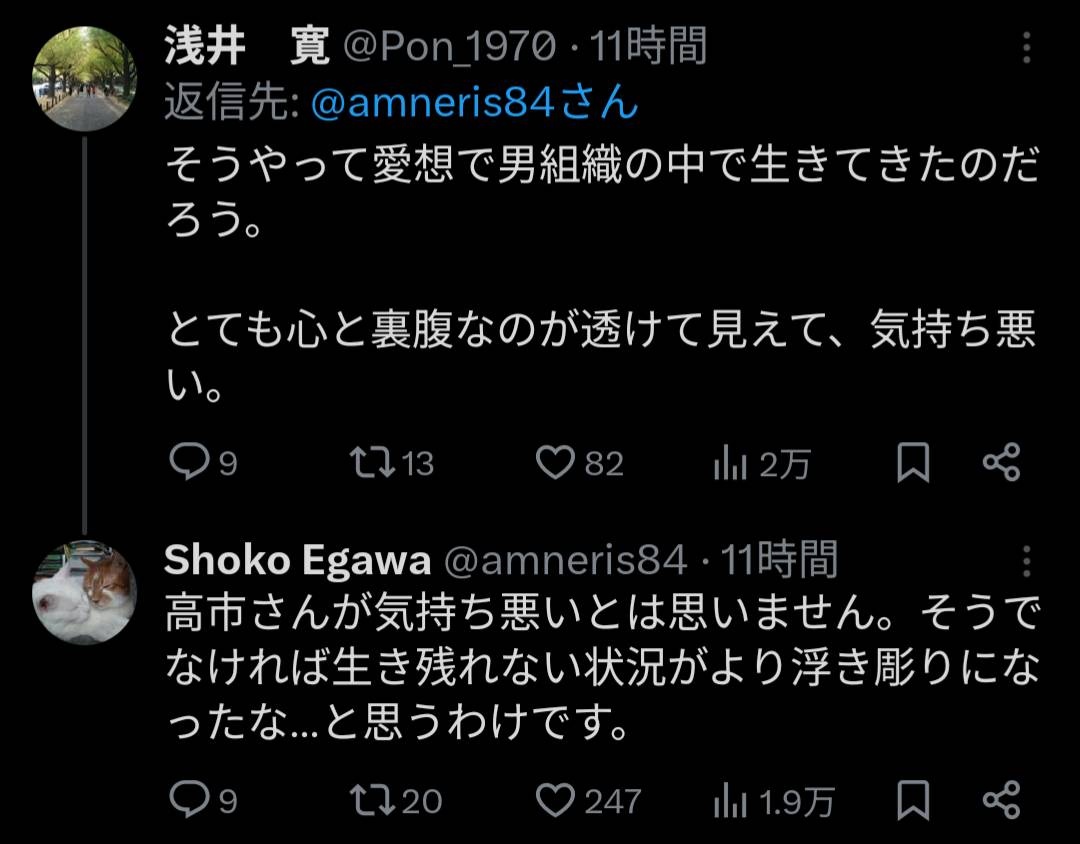Image resolution: width=1080 pixels, height=844 pixels.
Task: Reply to Shoko Egawa's tweet
Action: click(187, 800)
